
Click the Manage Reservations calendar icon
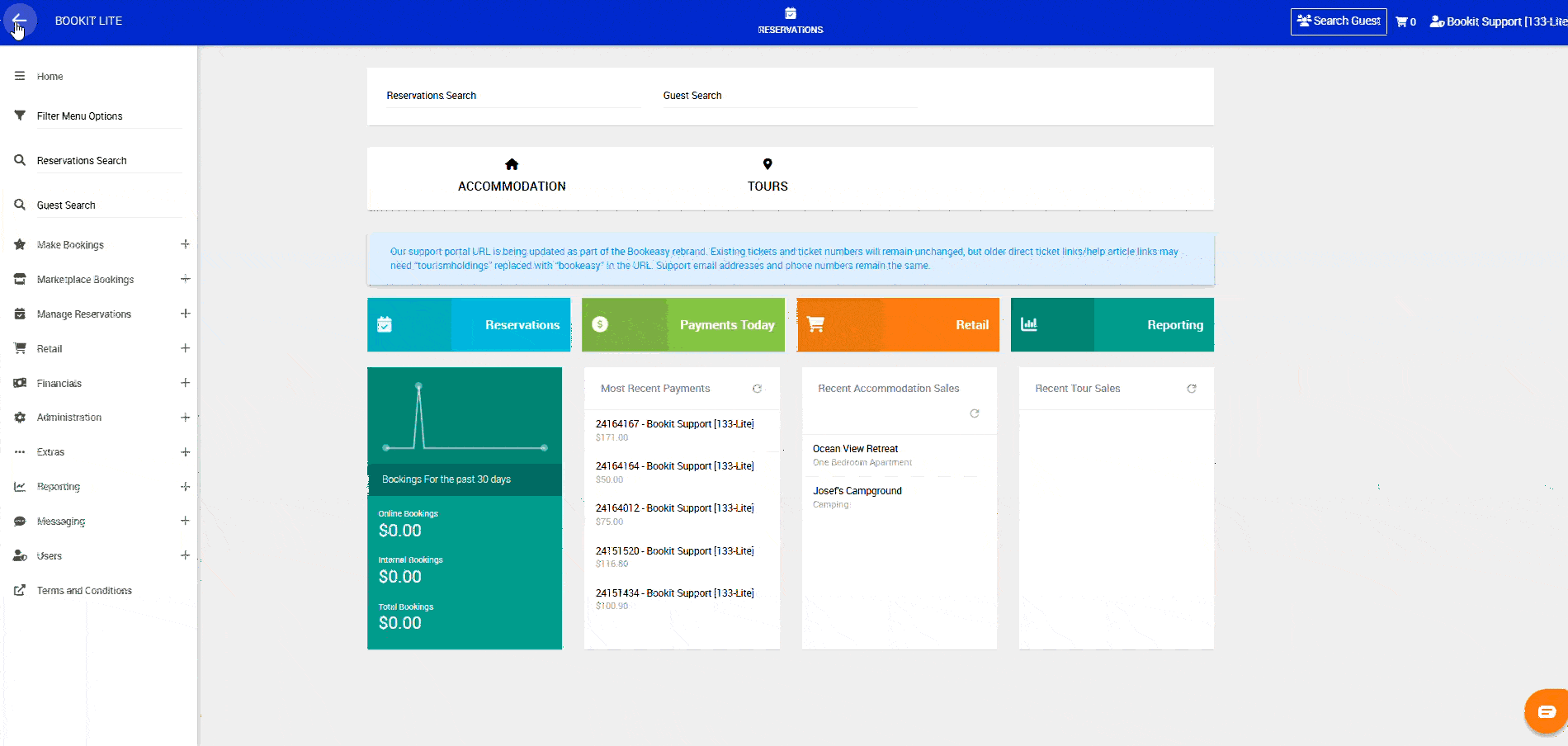point(20,314)
